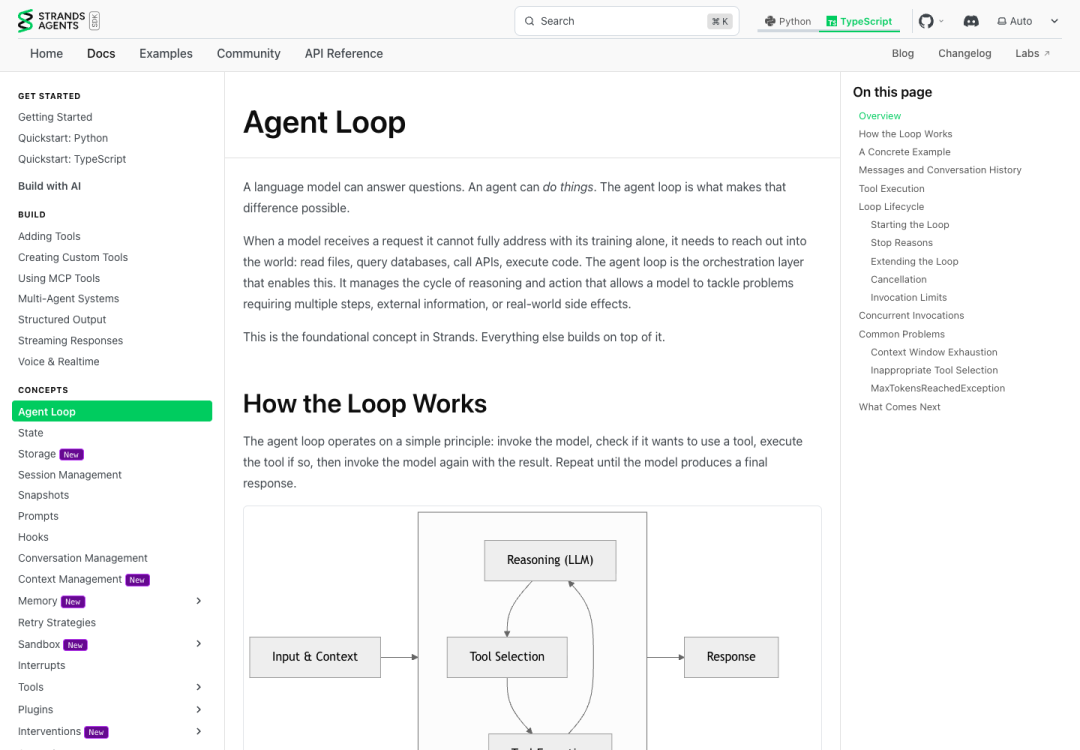Image resolution: width=1080 pixels, height=750 pixels.
Task: Expand the Memory sidebar section
Action: (198, 601)
